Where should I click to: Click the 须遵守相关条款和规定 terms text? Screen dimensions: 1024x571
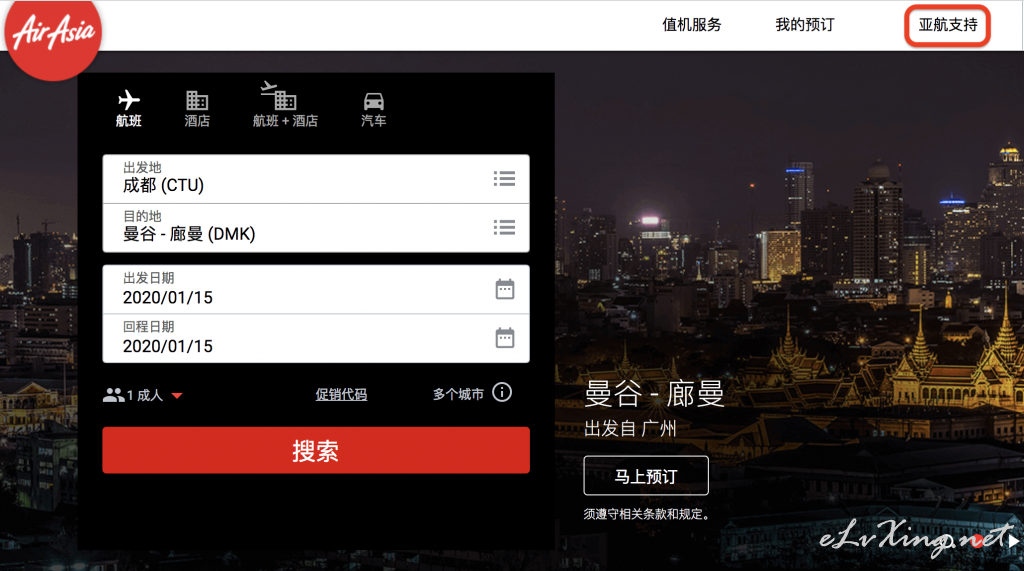(647, 514)
